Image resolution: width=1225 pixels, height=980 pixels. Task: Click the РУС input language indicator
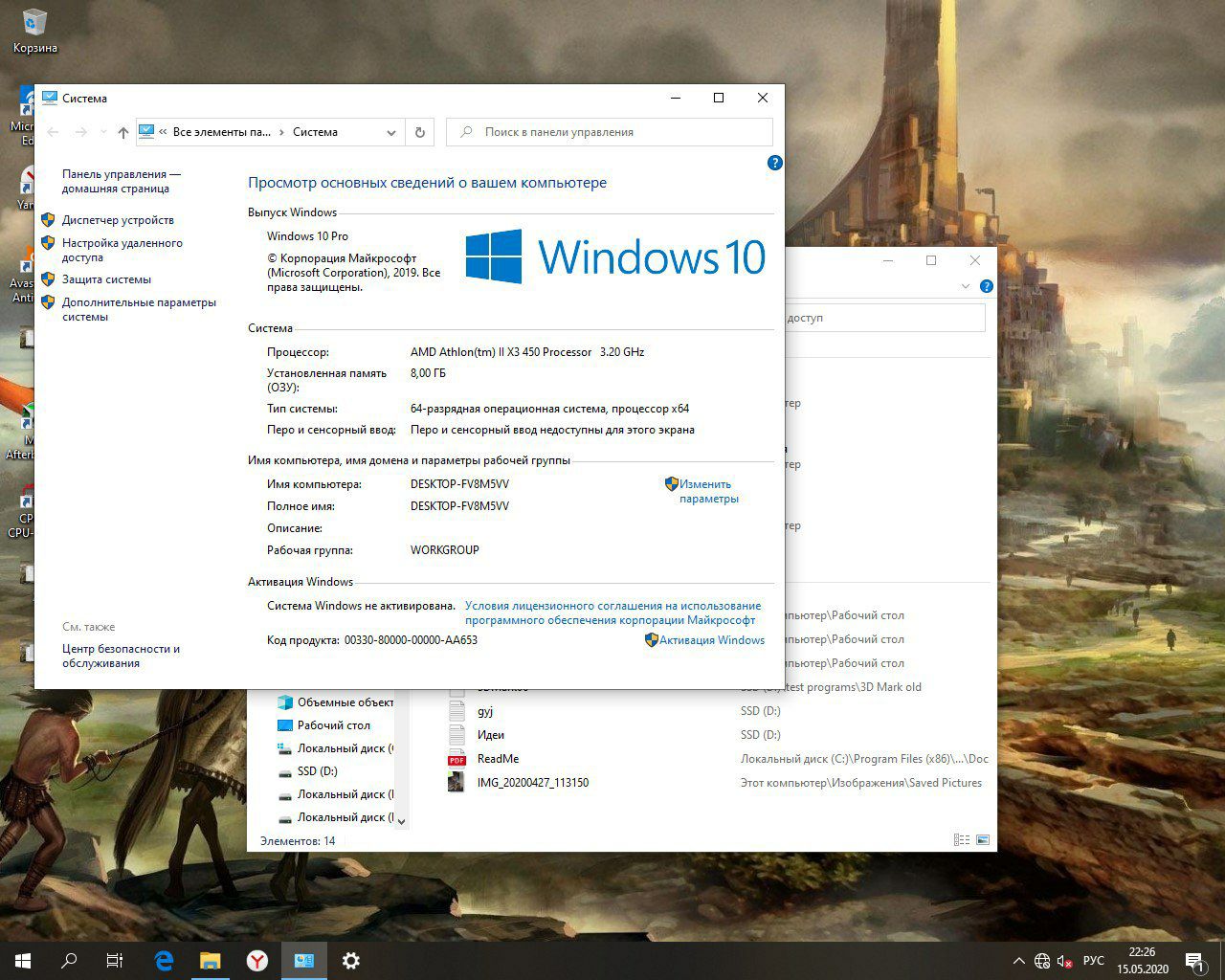[1094, 961]
